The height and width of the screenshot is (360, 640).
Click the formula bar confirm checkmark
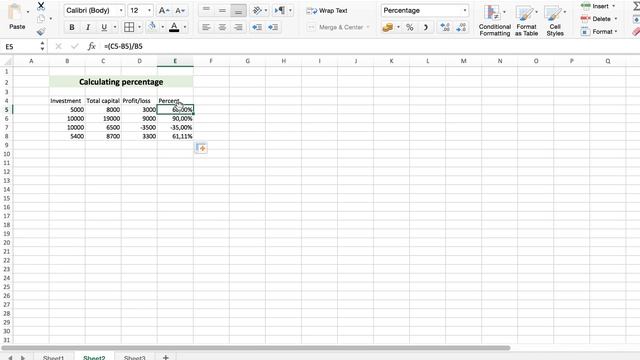click(x=74, y=46)
